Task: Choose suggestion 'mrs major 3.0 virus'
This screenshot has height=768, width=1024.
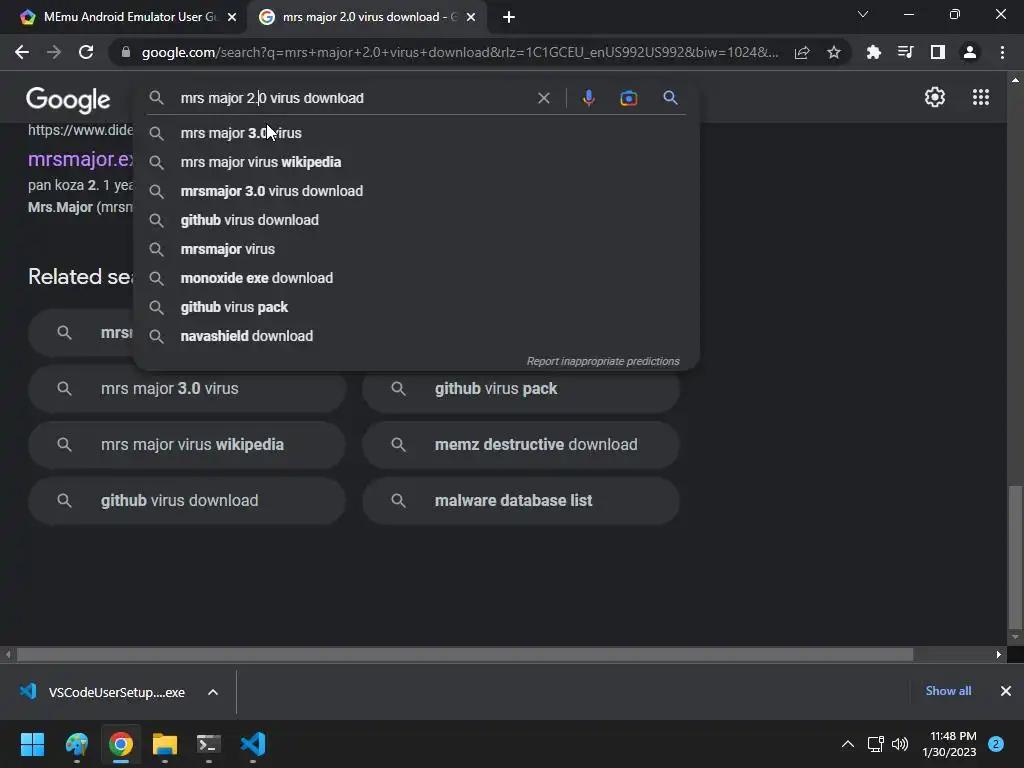Action: [416, 133]
